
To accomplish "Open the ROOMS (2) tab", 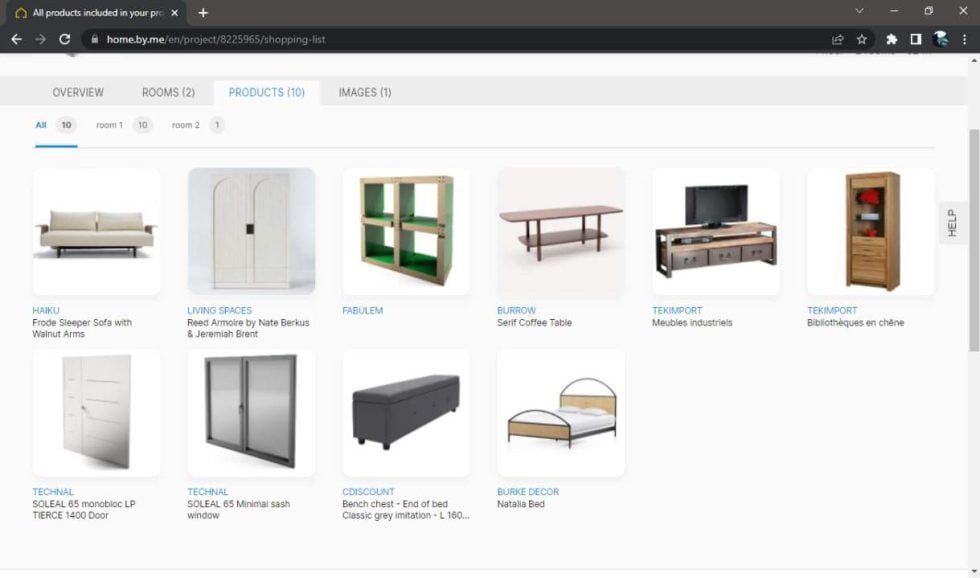I will tap(166, 92).
